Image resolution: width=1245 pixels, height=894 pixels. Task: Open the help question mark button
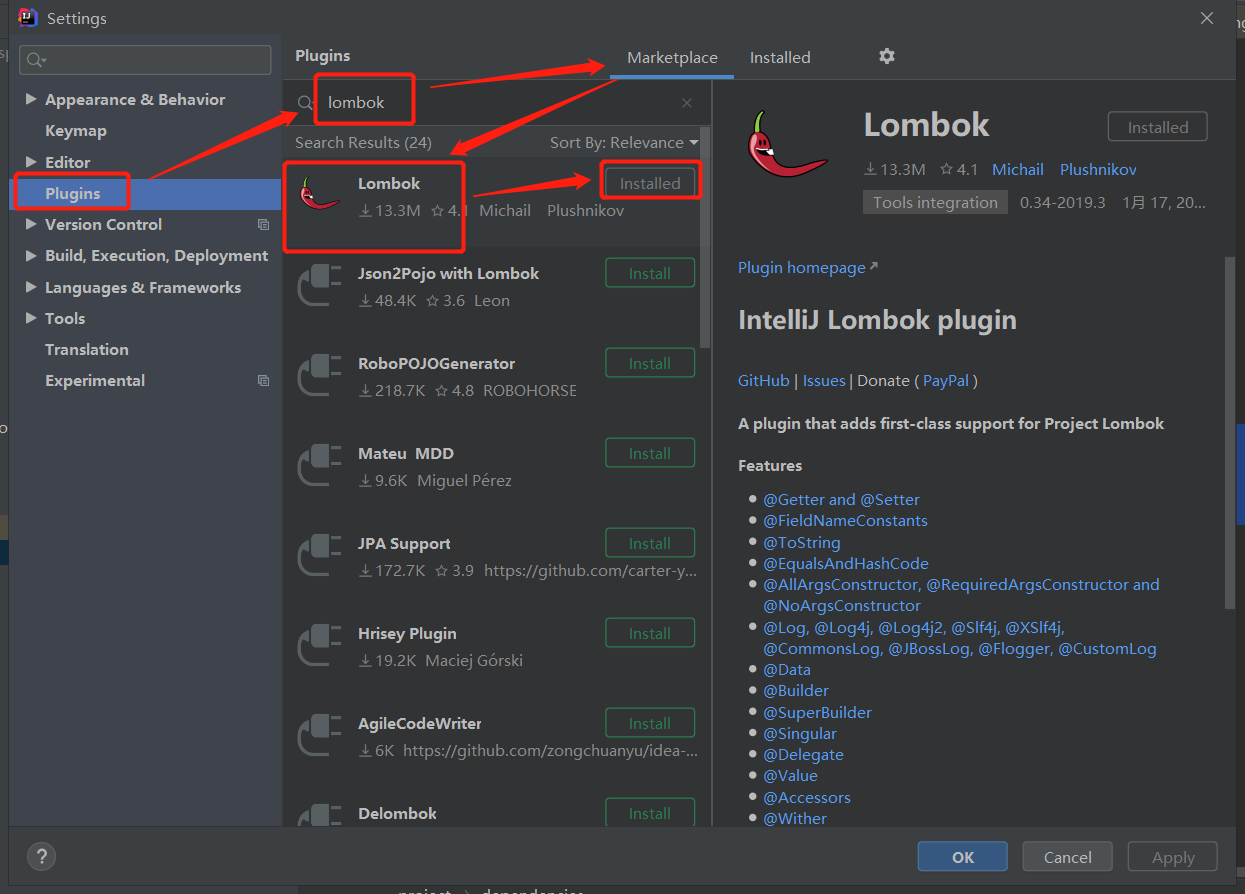(x=41, y=856)
